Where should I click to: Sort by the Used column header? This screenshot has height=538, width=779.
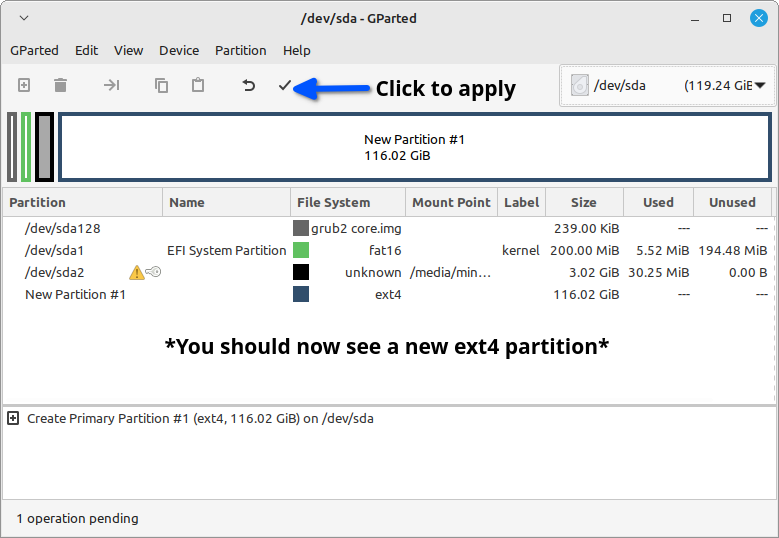(x=658, y=203)
